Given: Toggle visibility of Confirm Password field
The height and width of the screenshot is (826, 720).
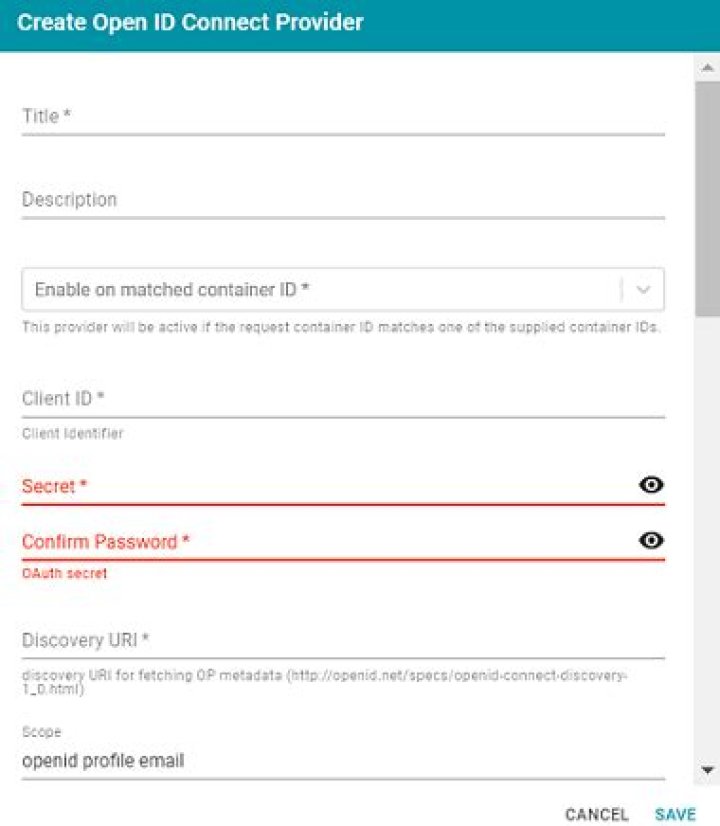Looking at the screenshot, I should (x=651, y=540).
